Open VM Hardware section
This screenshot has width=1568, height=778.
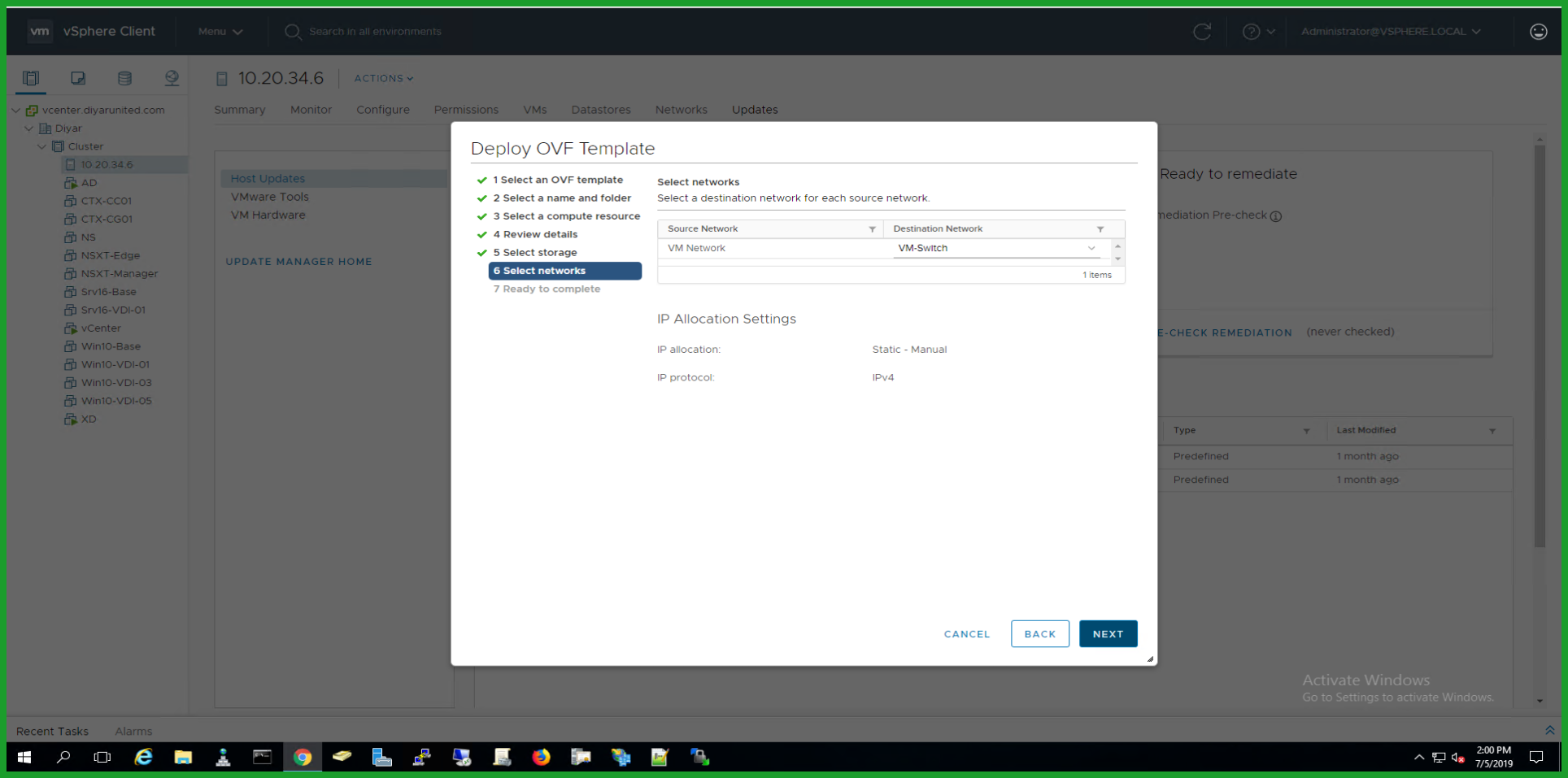point(268,215)
